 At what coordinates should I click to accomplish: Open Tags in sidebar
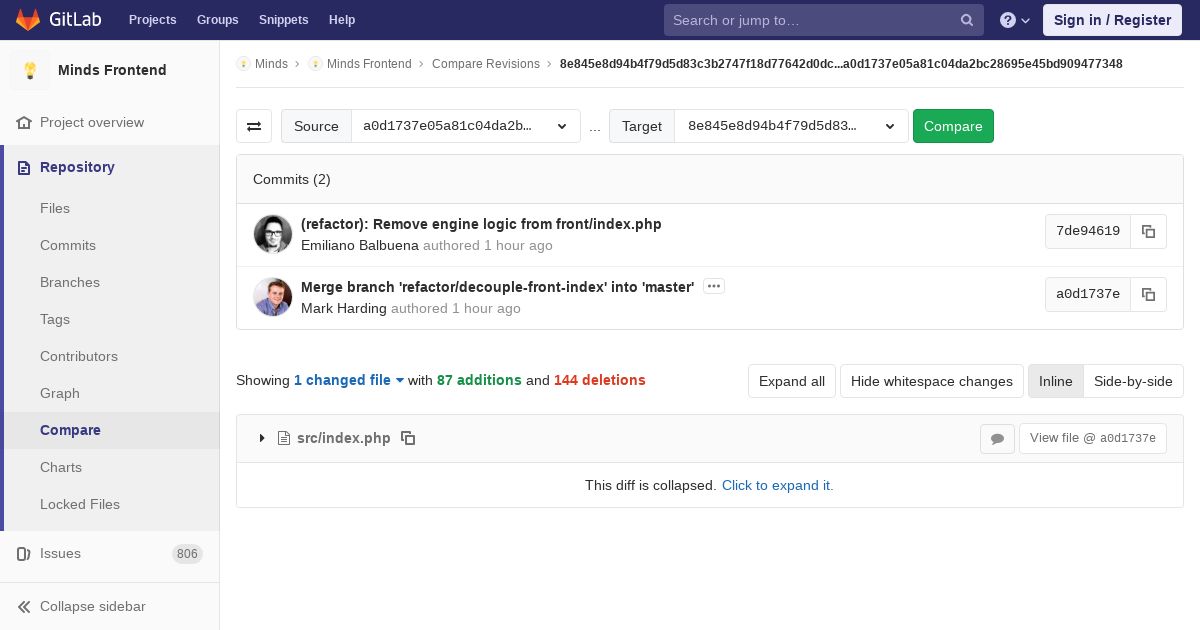55,319
